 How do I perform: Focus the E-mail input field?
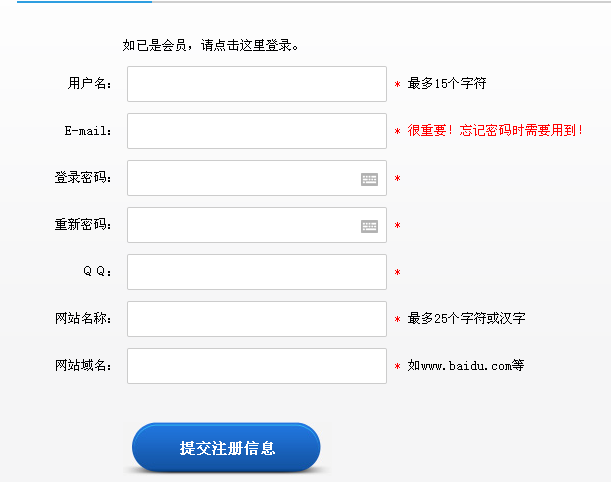pos(256,131)
